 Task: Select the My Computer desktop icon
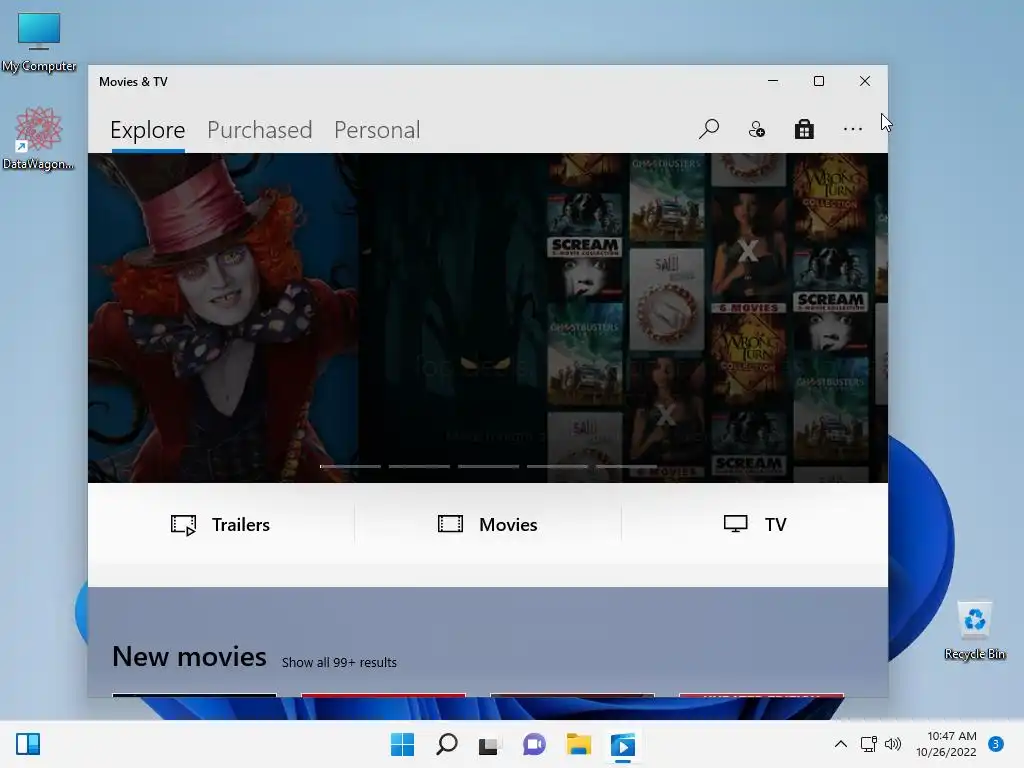pyautogui.click(x=39, y=42)
